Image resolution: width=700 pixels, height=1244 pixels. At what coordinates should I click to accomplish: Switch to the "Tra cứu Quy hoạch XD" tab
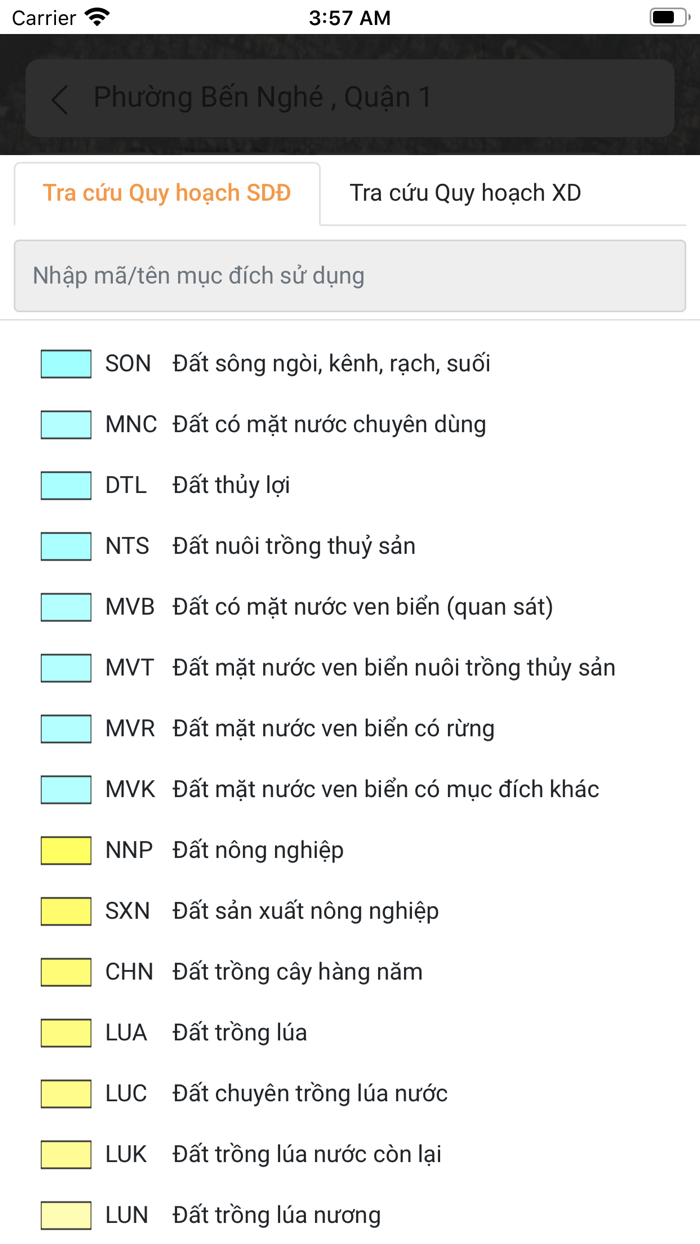coord(464,192)
